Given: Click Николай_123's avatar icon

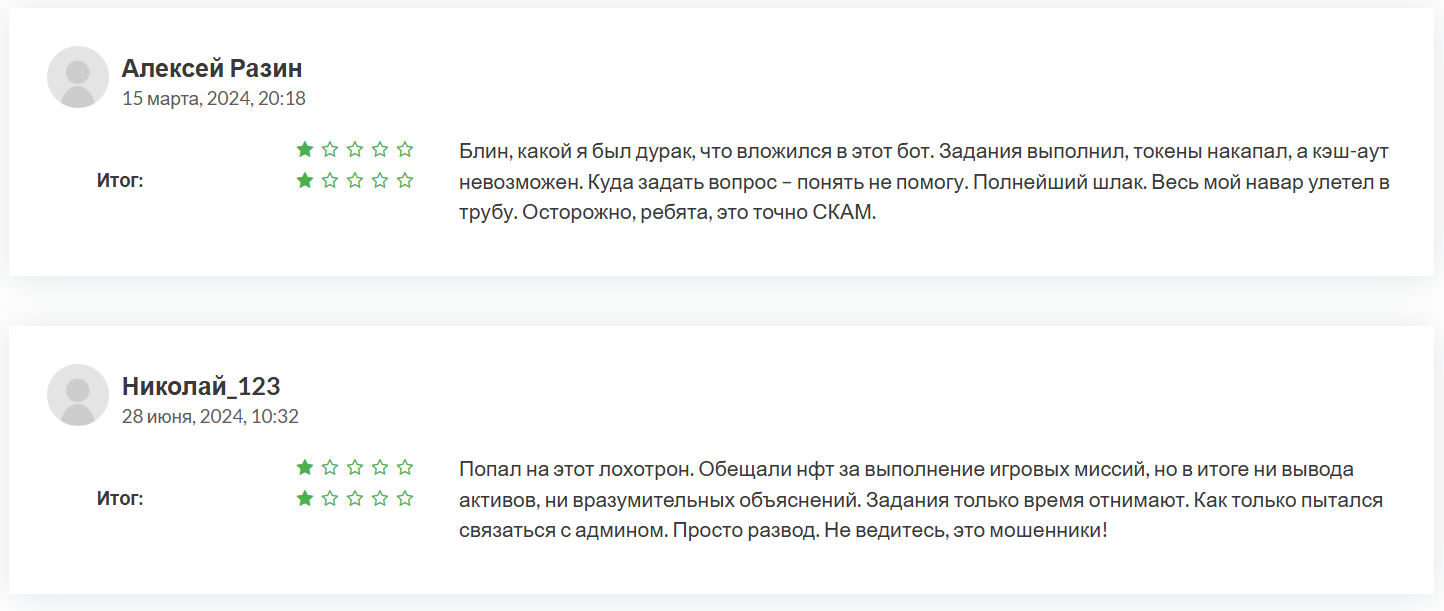Looking at the screenshot, I should tap(78, 395).
